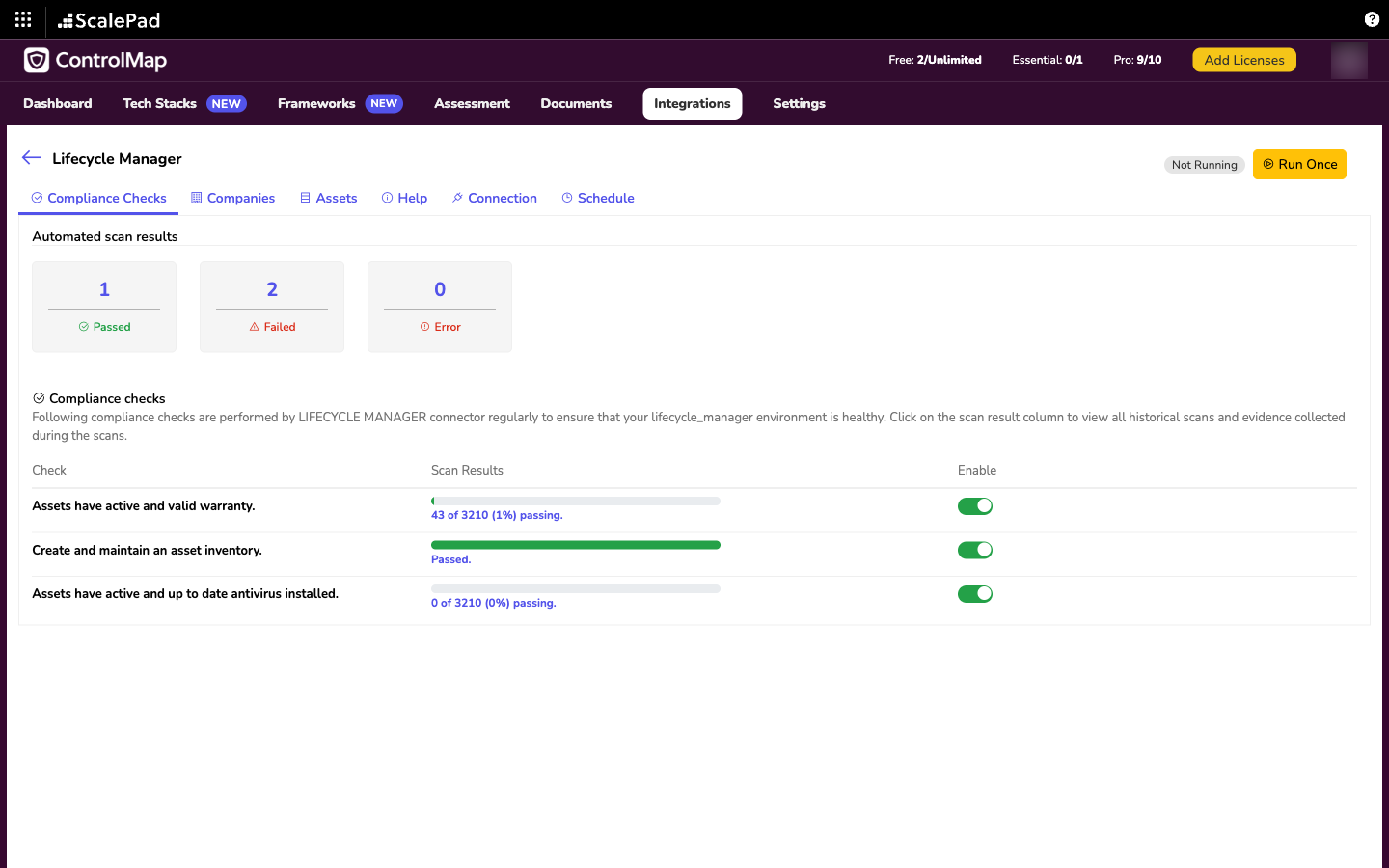1389x868 pixels.
Task: Click 'Create and maintain an asset inventory.'
Action: pos(147,550)
